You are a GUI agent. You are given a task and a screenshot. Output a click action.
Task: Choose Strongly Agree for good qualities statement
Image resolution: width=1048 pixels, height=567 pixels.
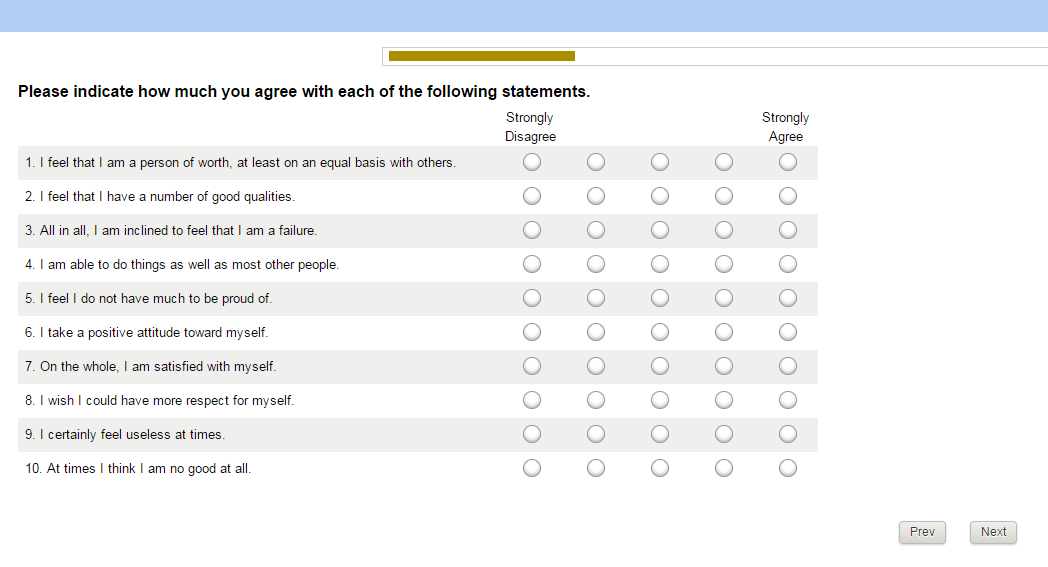(788, 196)
